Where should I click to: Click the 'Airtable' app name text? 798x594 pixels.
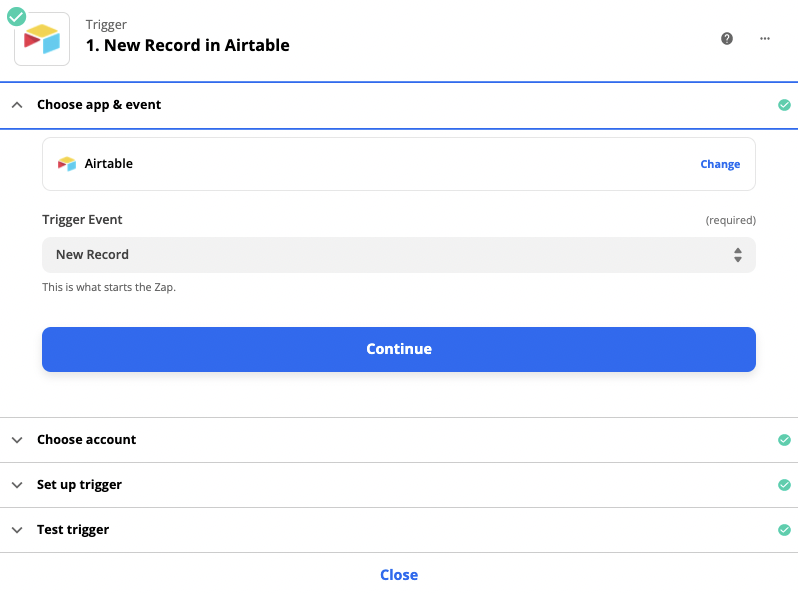[x=108, y=163]
